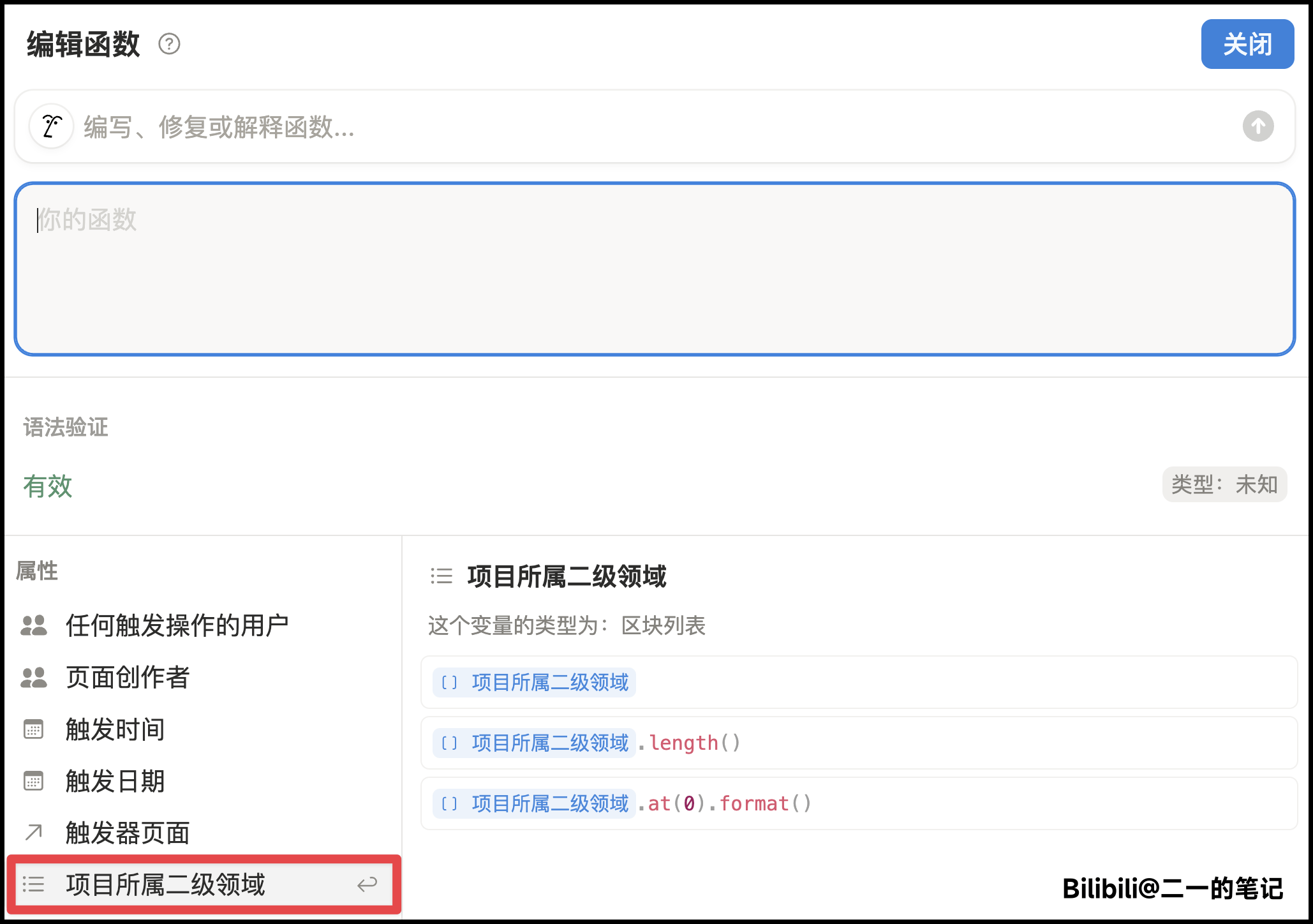Choose 触发时间 from properties list
This screenshot has width=1313, height=924.
click(115, 729)
